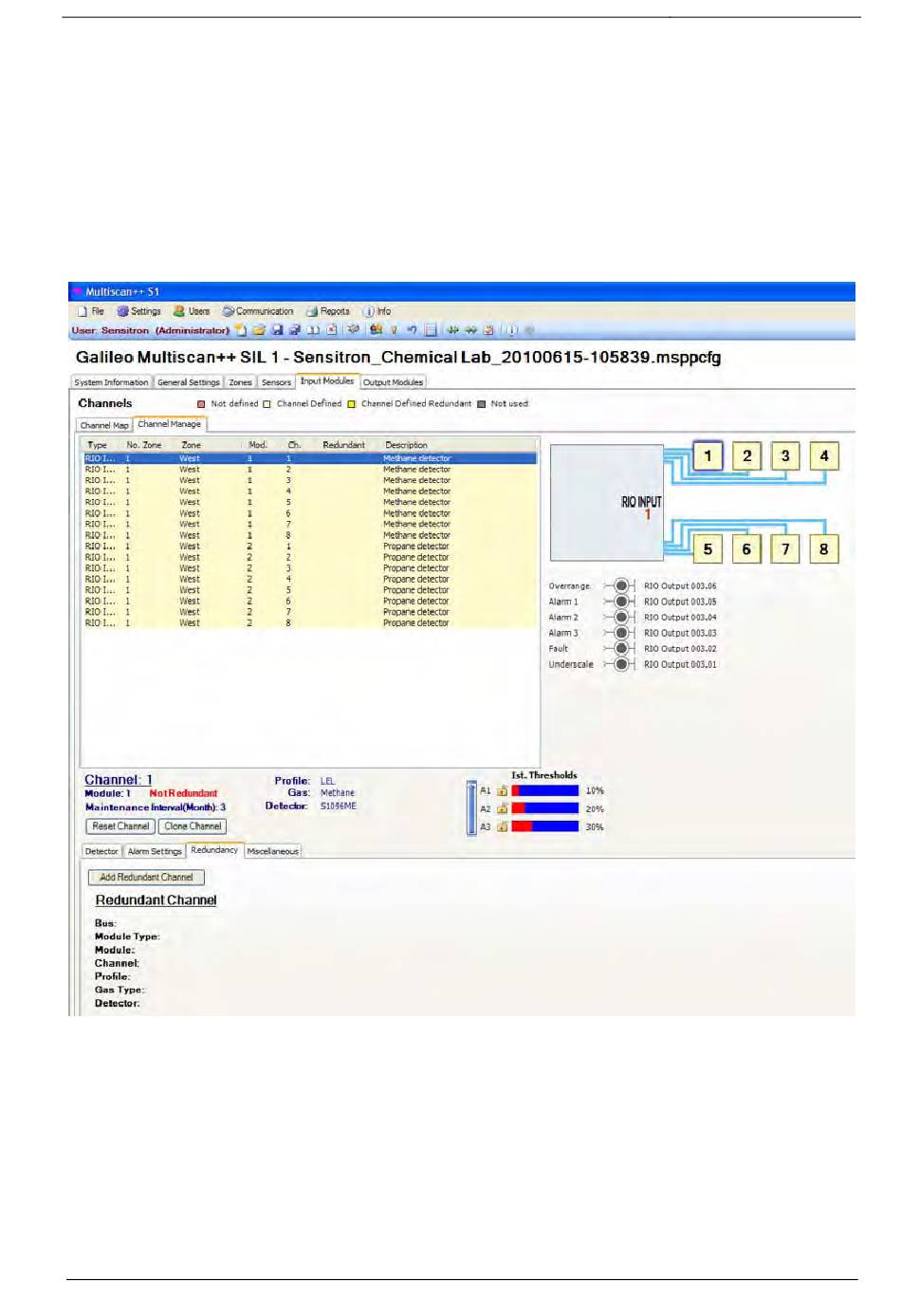Open the Users menu
This screenshot has height=1316, width=901.
192,311
